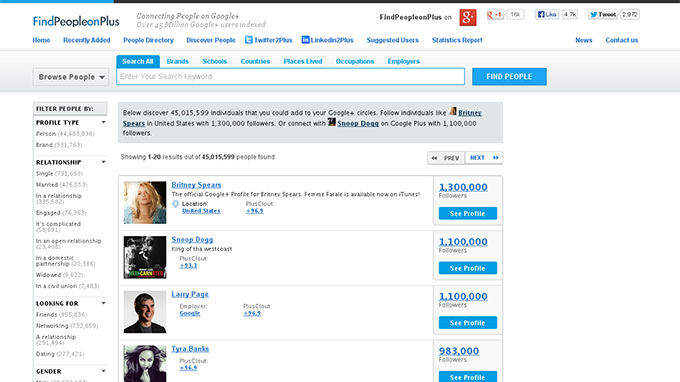Collapse the Relationship filter section
This screenshot has width=680, height=382.
click(x=104, y=162)
